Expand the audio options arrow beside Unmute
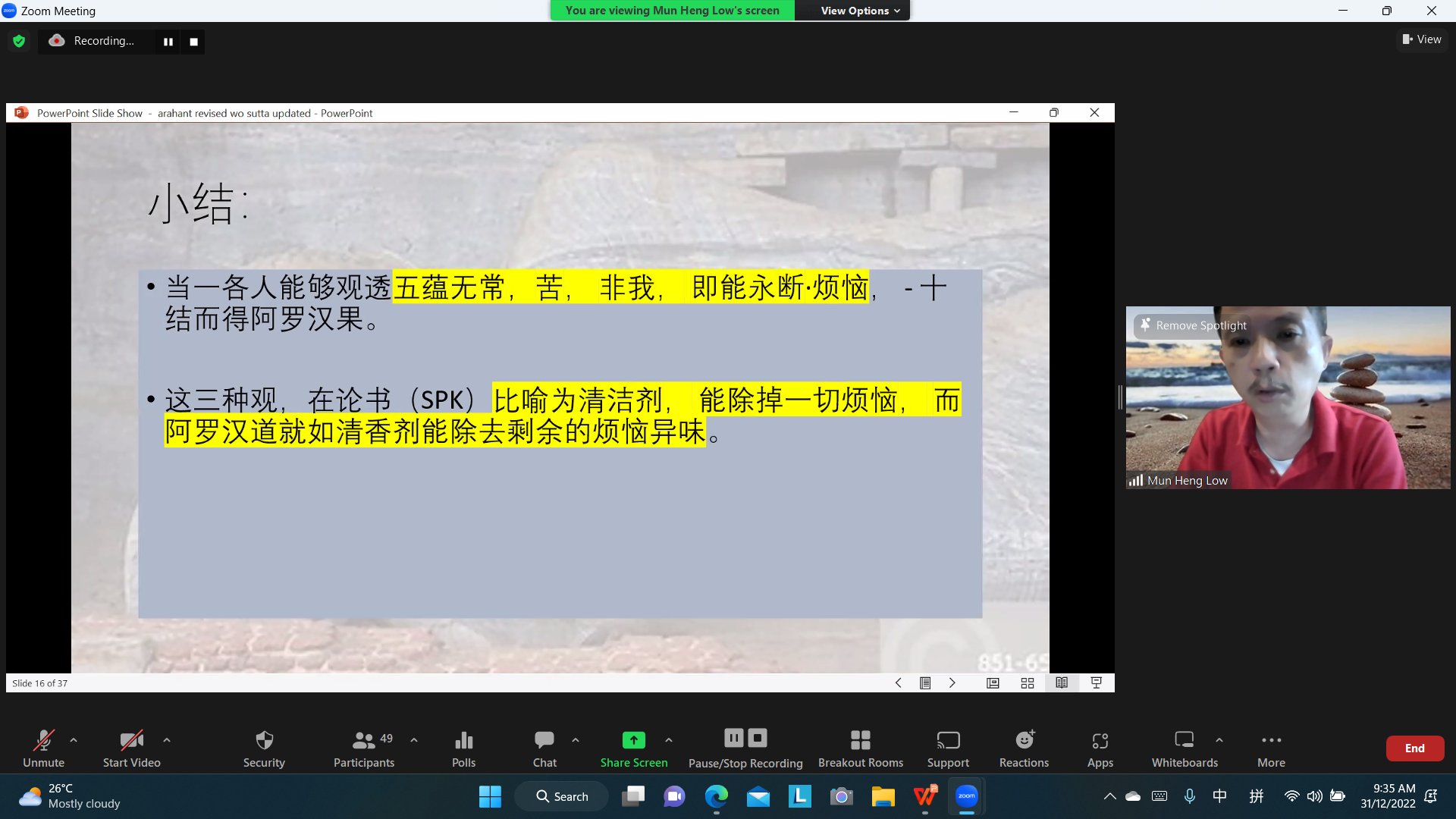The height and width of the screenshot is (819, 1456). pyautogui.click(x=74, y=739)
